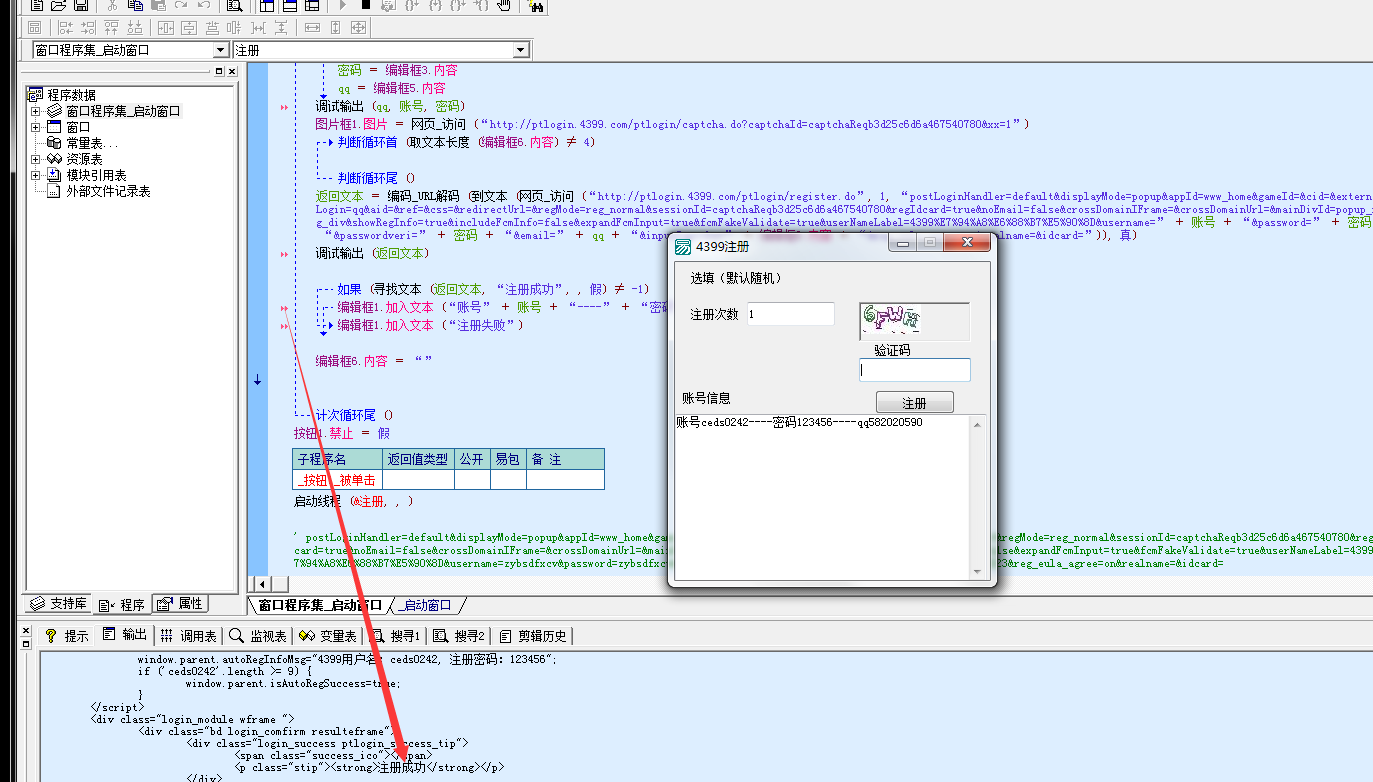Open the 窗口程序集_启动窗口 dropdown
Image resolution: width=1373 pixels, height=782 pixels.
tap(220, 50)
